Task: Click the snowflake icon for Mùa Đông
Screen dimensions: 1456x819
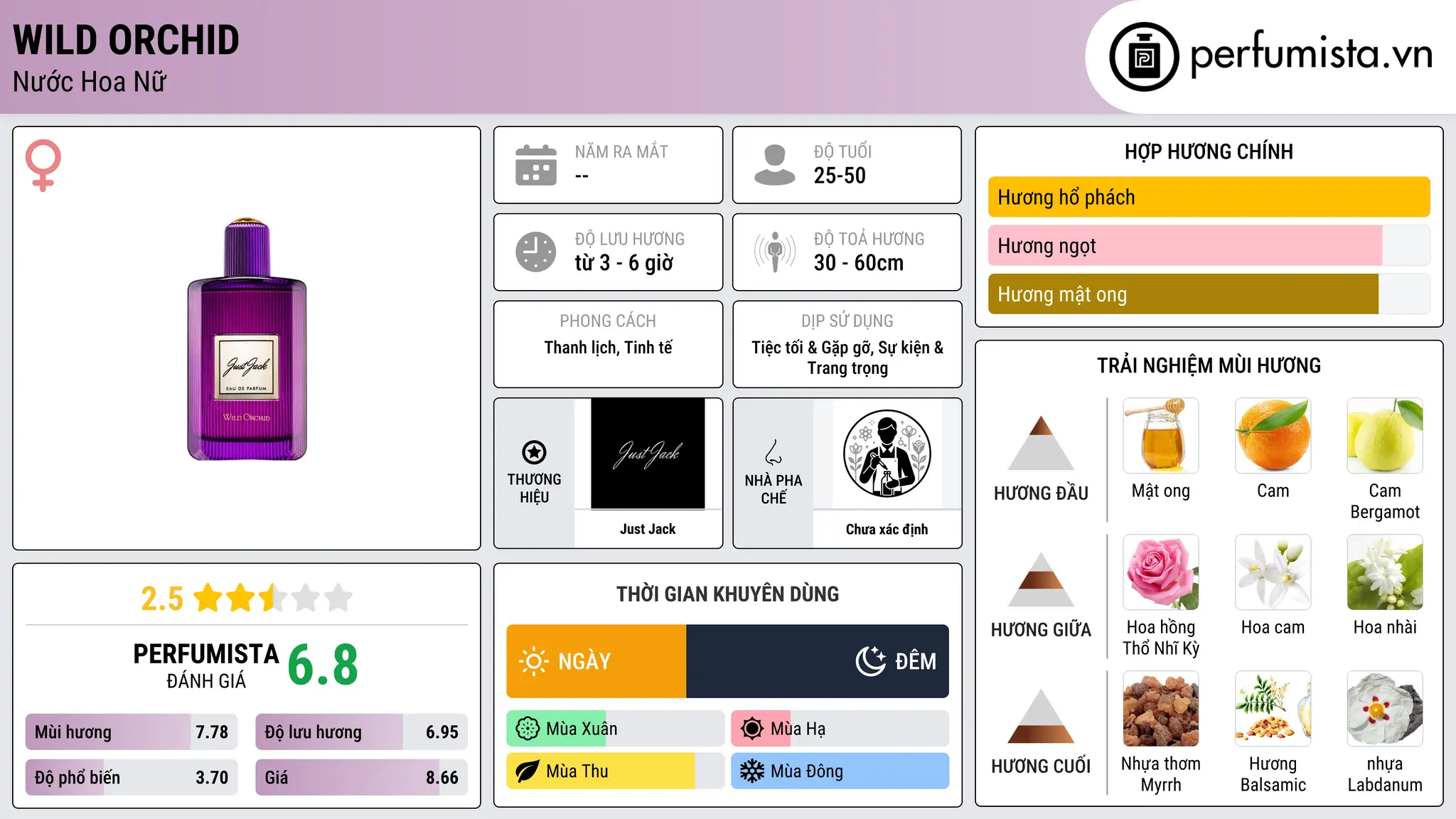Action: coord(752,771)
